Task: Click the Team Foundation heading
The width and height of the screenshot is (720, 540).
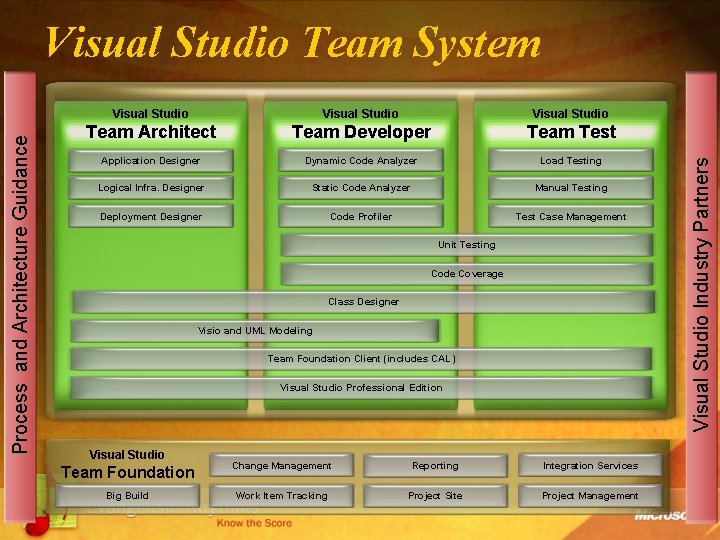Action: tap(128, 472)
